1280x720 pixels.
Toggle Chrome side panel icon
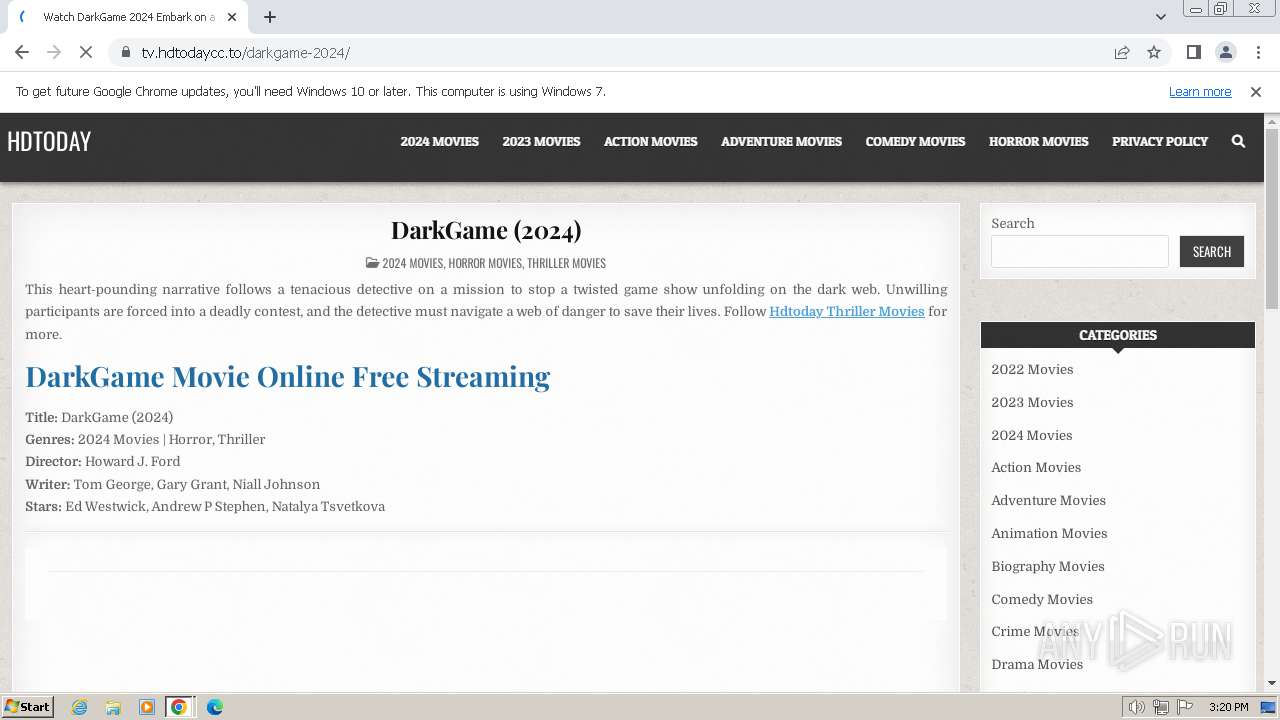point(1193,52)
